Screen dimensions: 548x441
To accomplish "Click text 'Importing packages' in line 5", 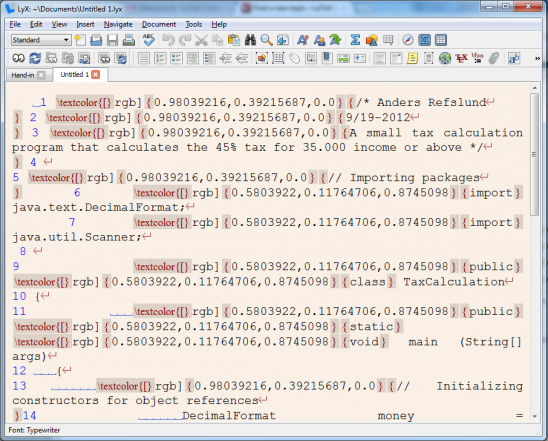I will pyautogui.click(x=415, y=178).
